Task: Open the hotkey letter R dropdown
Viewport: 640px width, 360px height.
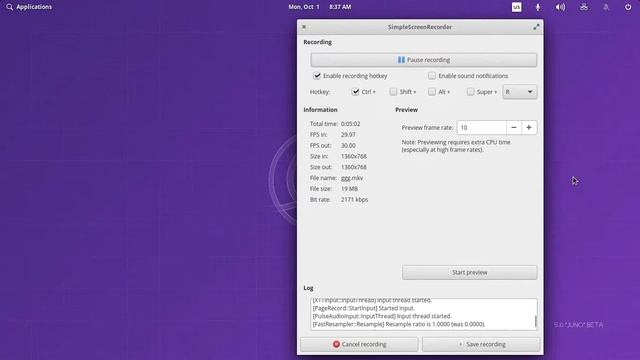Action: 520,92
